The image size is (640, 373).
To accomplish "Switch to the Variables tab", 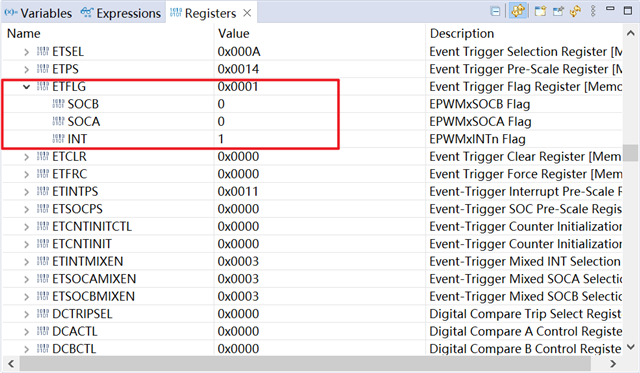I will pos(38,13).
